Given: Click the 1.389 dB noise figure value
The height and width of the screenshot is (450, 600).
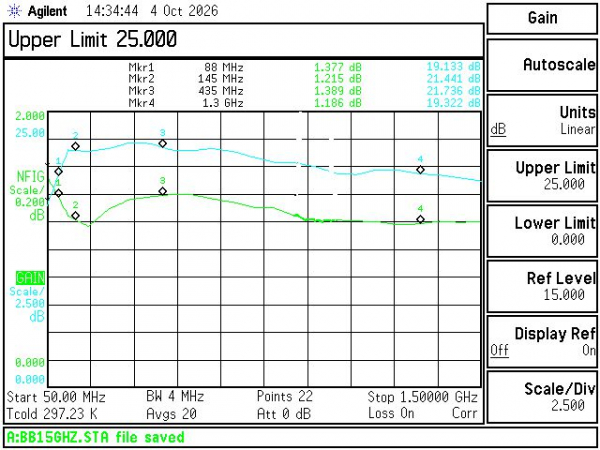Looking at the screenshot, I should click(338, 91).
